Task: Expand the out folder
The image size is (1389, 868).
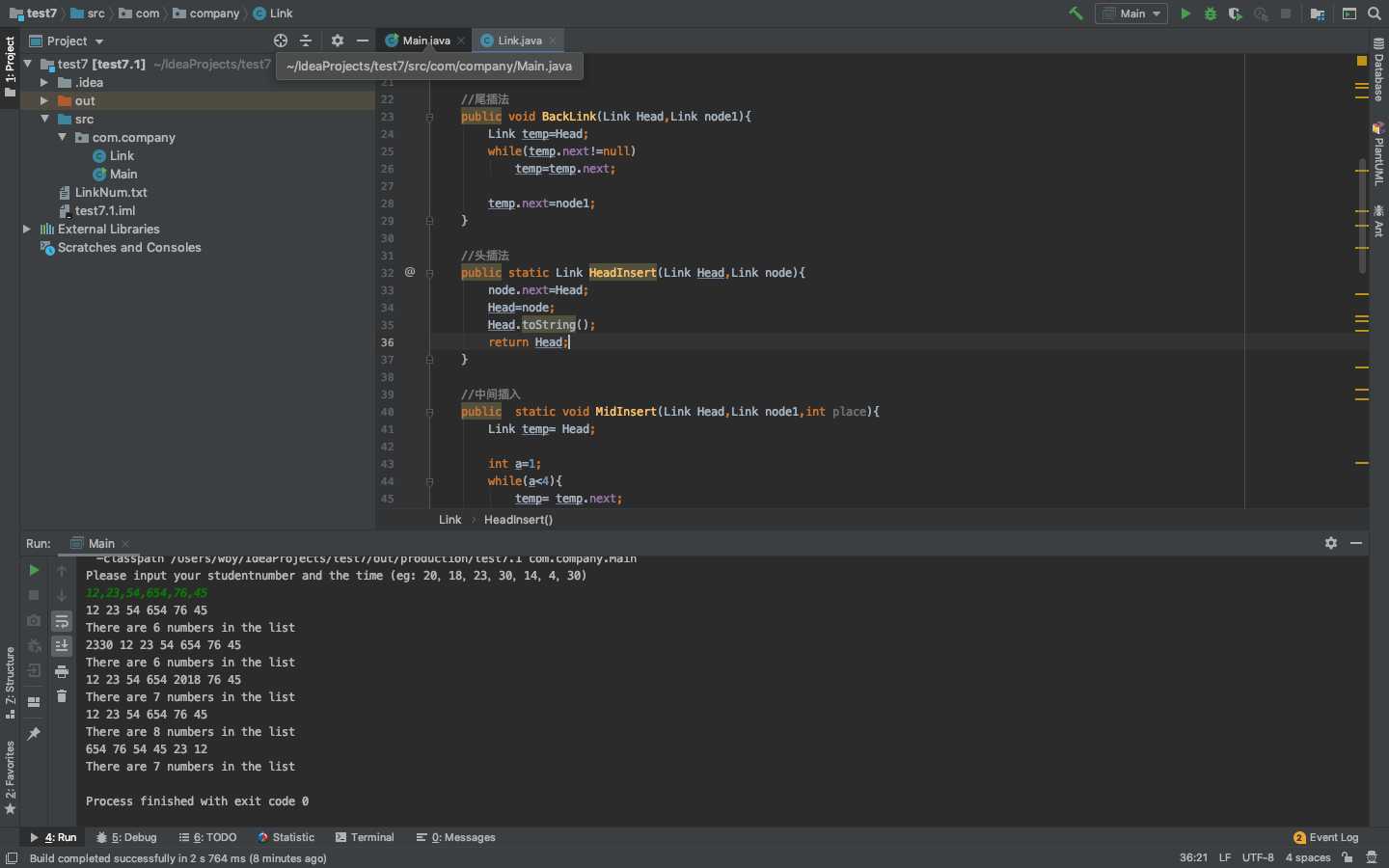Action: pos(44,100)
